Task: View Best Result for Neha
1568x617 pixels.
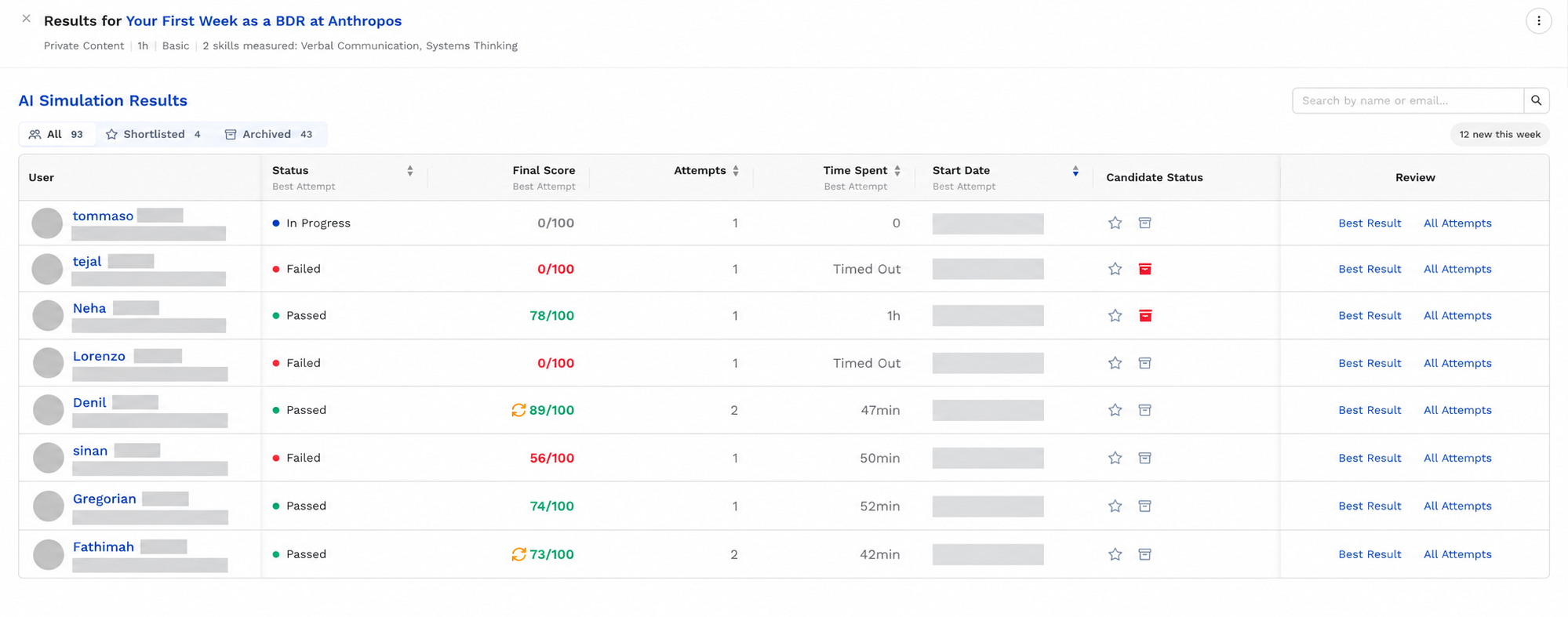Action: click(x=1370, y=316)
